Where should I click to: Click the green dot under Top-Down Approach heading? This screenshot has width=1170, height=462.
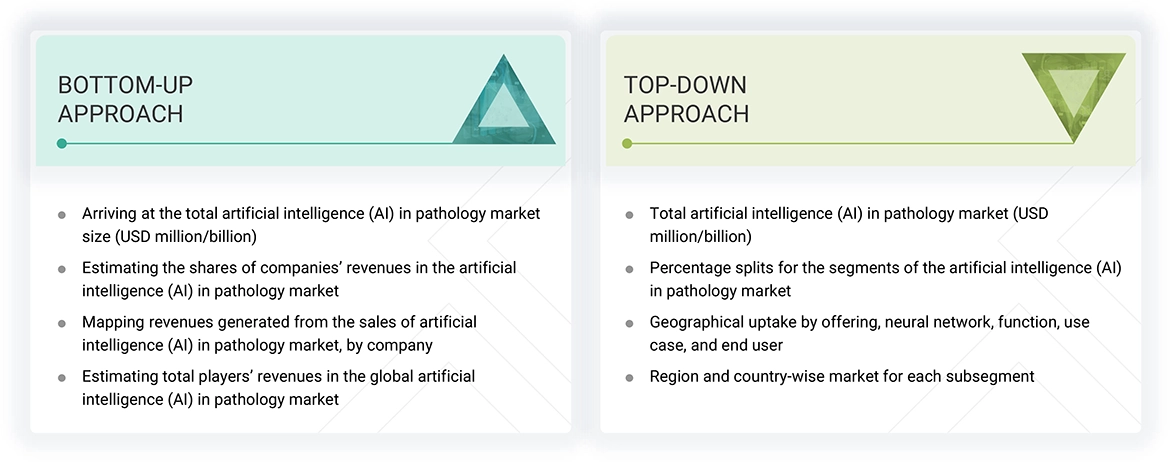click(x=627, y=144)
